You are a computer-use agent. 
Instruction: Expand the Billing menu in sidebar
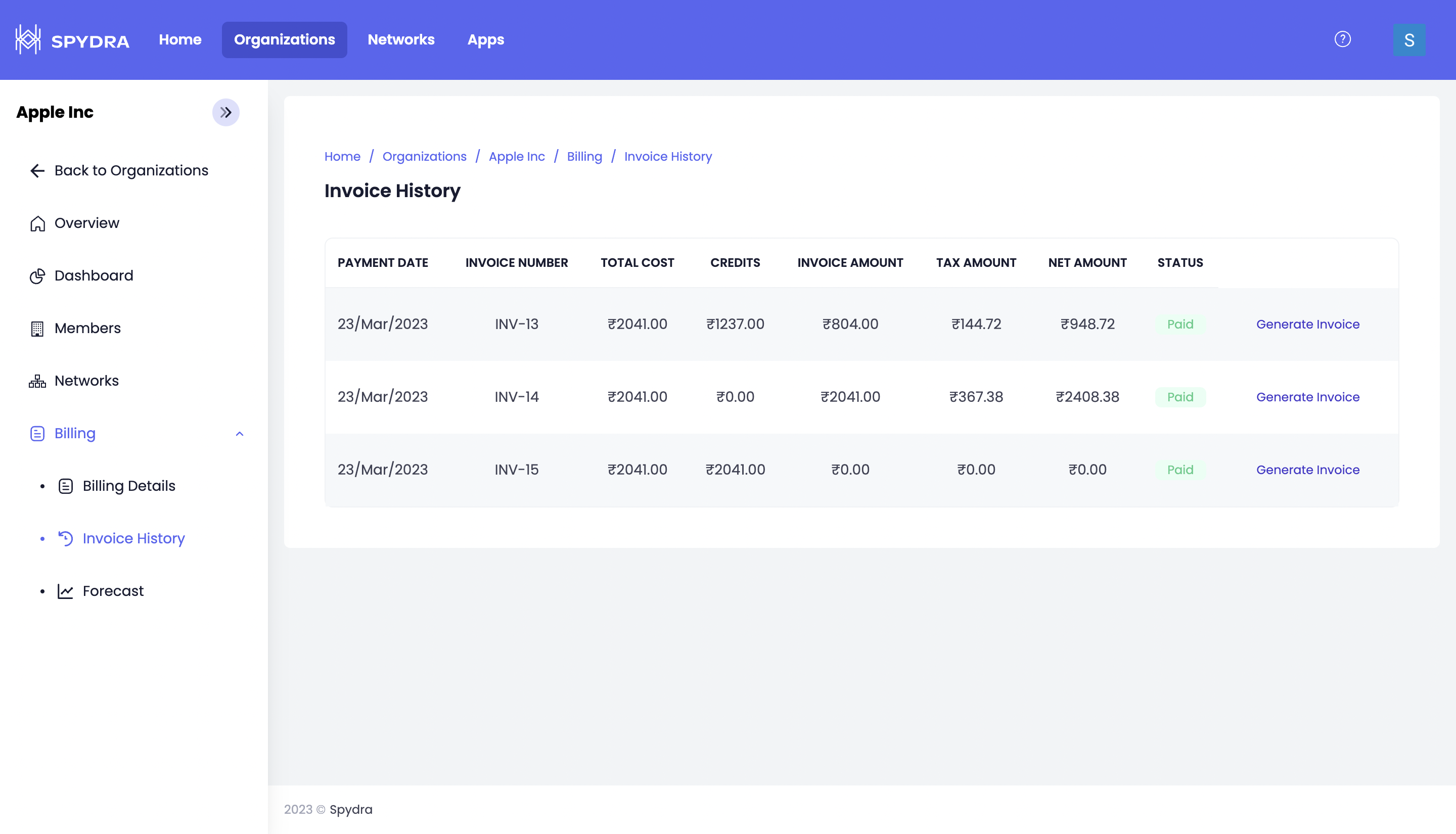[75, 434]
